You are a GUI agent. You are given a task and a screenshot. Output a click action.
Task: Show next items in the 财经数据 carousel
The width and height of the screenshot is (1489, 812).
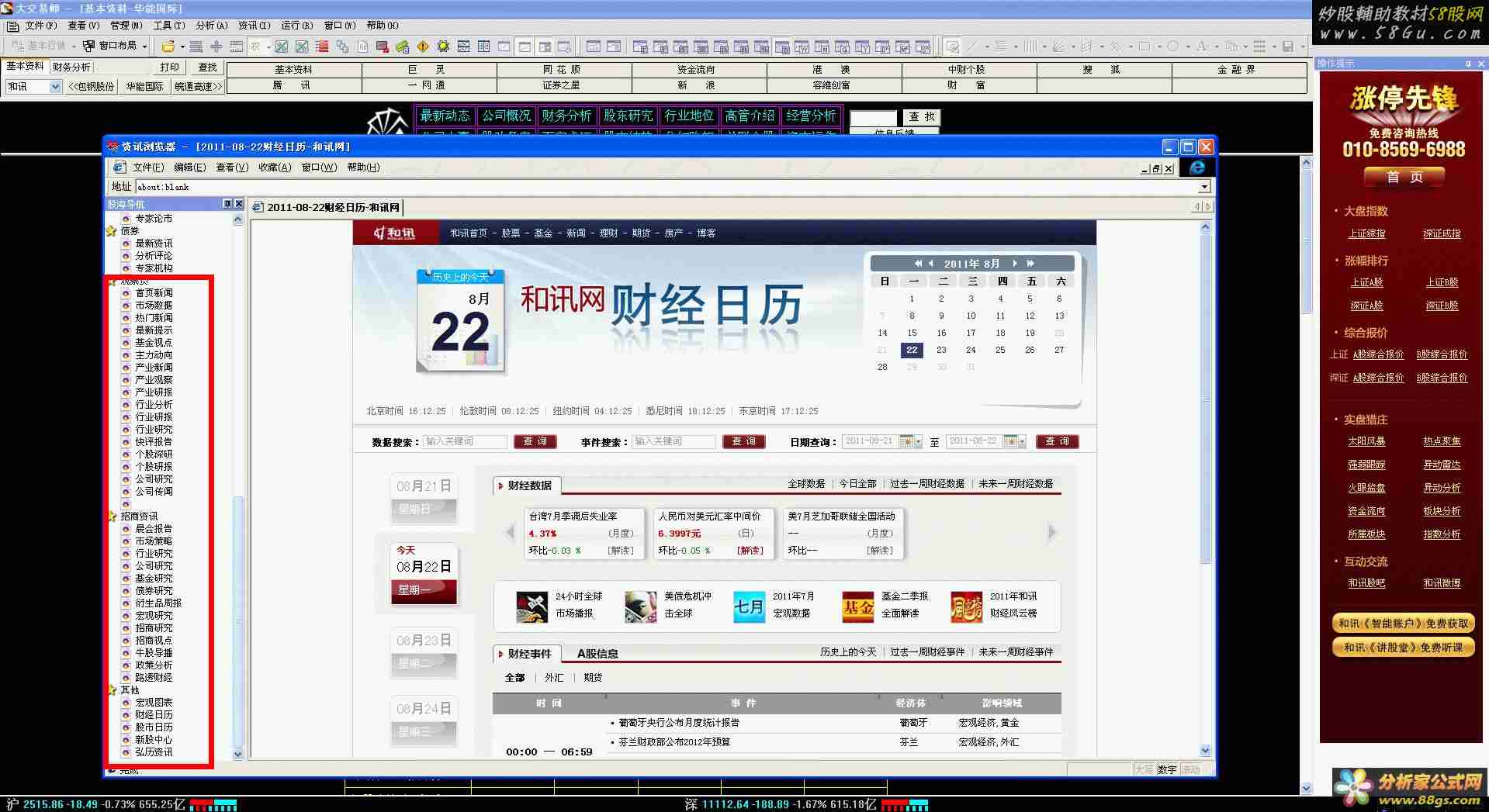(1052, 532)
